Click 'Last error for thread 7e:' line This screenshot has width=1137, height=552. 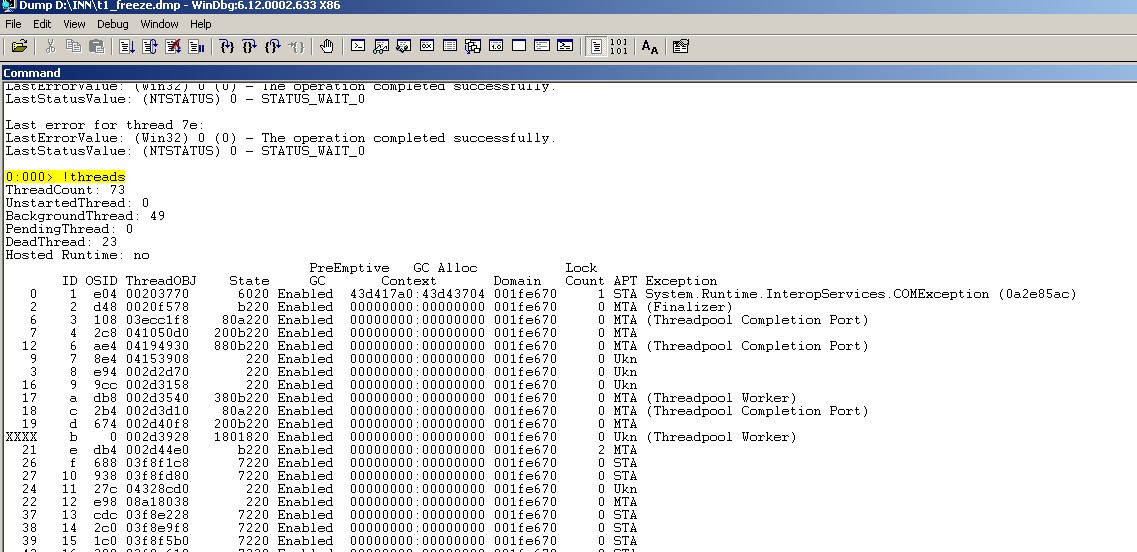click(104, 125)
